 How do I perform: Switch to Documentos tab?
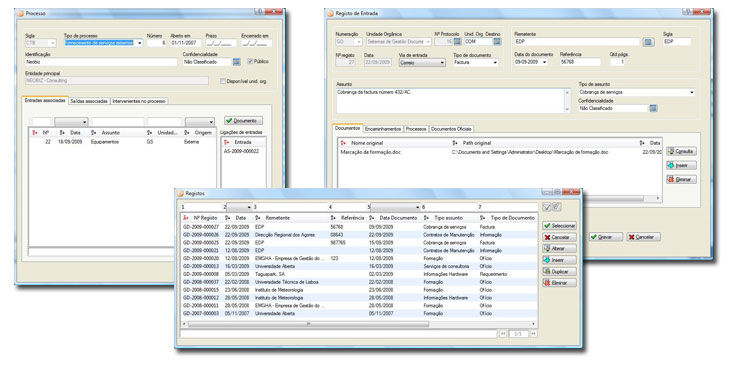pyautogui.click(x=348, y=128)
